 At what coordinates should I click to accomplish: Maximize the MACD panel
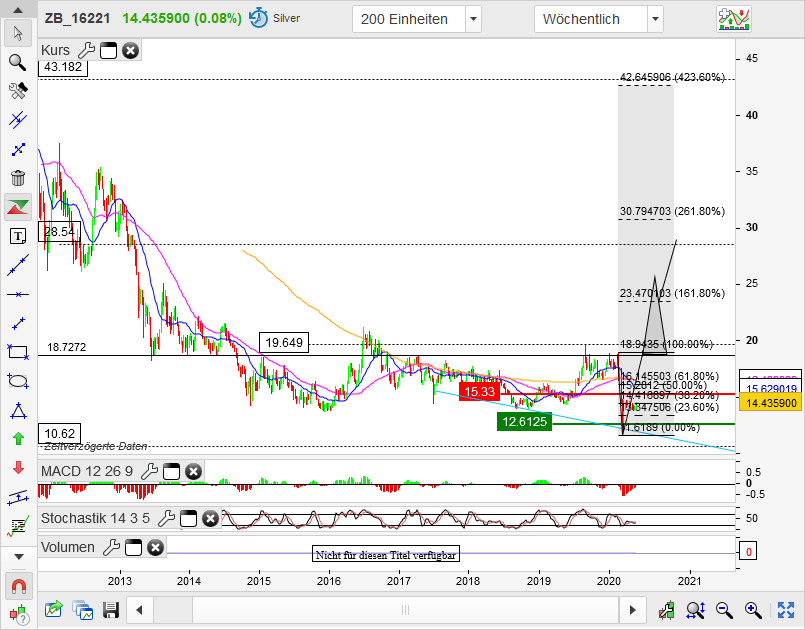pos(171,471)
